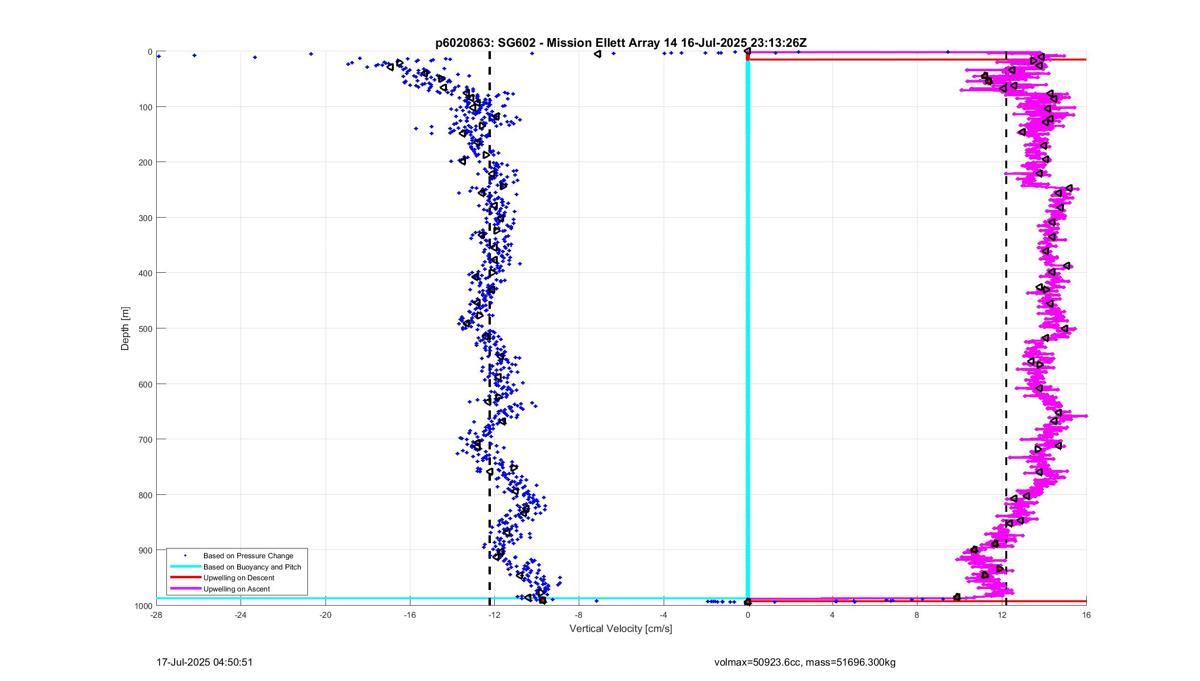The image size is (1200, 681).
Task: Click the velocity axis tick "-24"
Action: click(241, 615)
